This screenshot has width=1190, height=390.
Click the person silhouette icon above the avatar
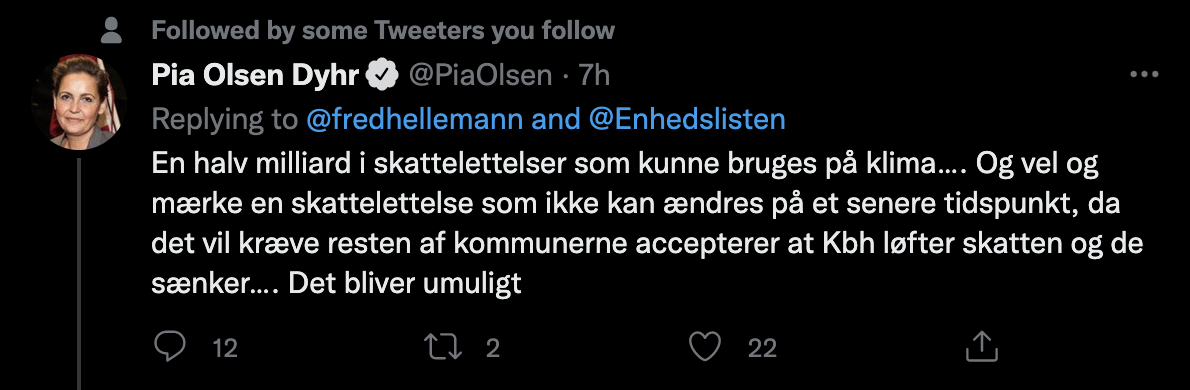pyautogui.click(x=112, y=30)
